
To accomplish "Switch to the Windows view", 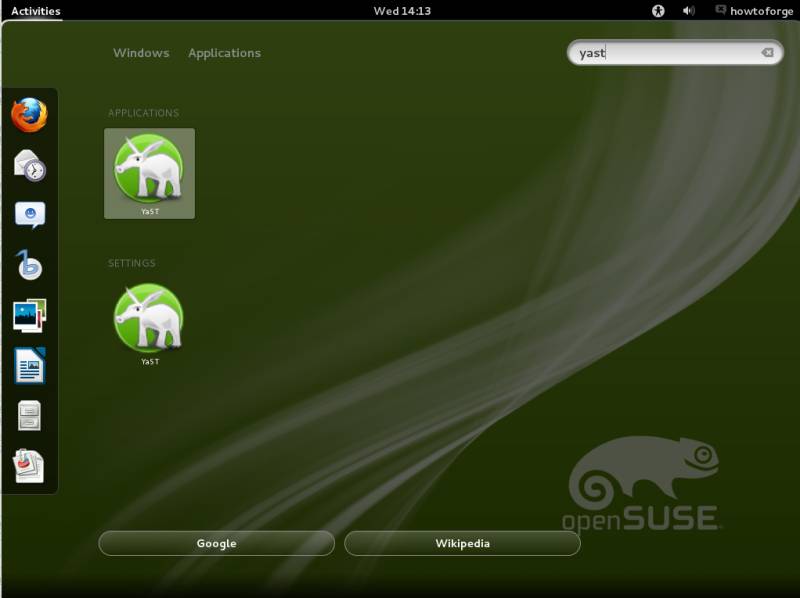I will (x=141, y=53).
